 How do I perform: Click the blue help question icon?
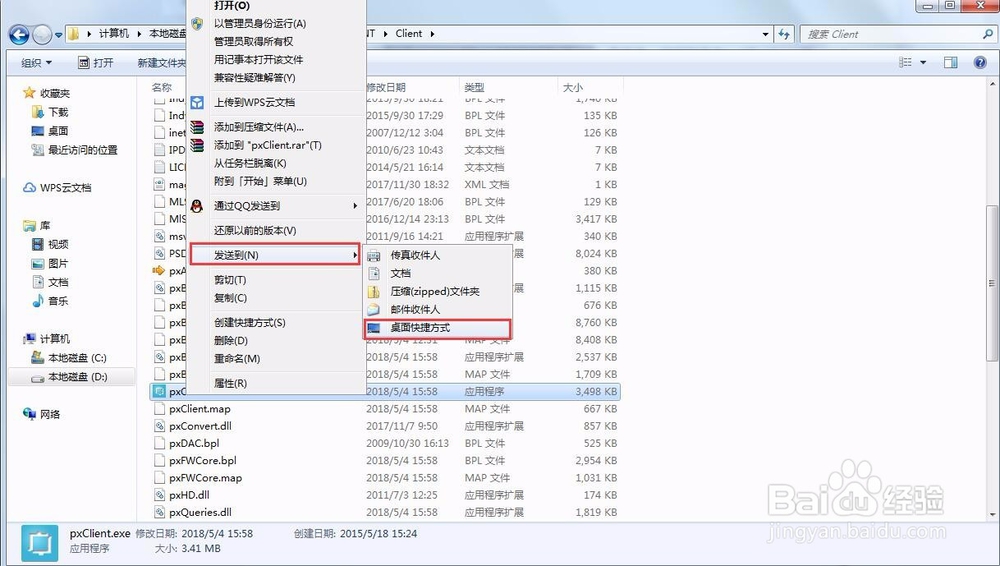[980, 63]
